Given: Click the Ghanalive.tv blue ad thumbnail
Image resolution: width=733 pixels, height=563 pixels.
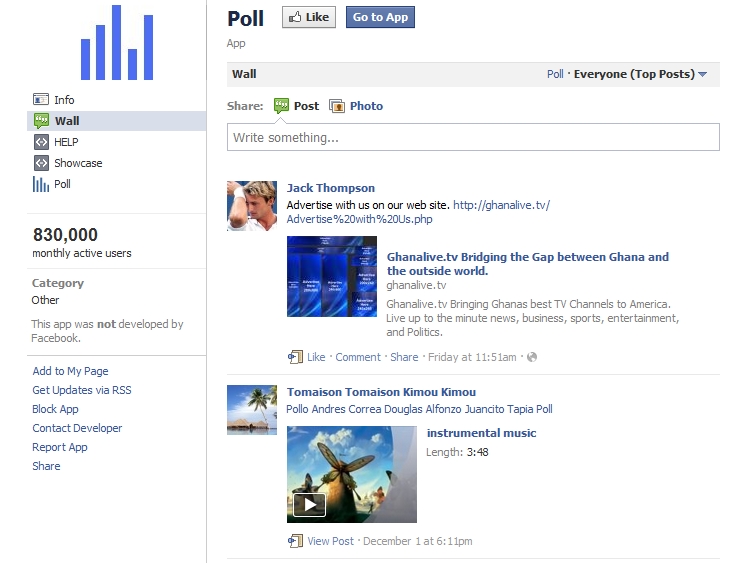Looking at the screenshot, I should 332,276.
